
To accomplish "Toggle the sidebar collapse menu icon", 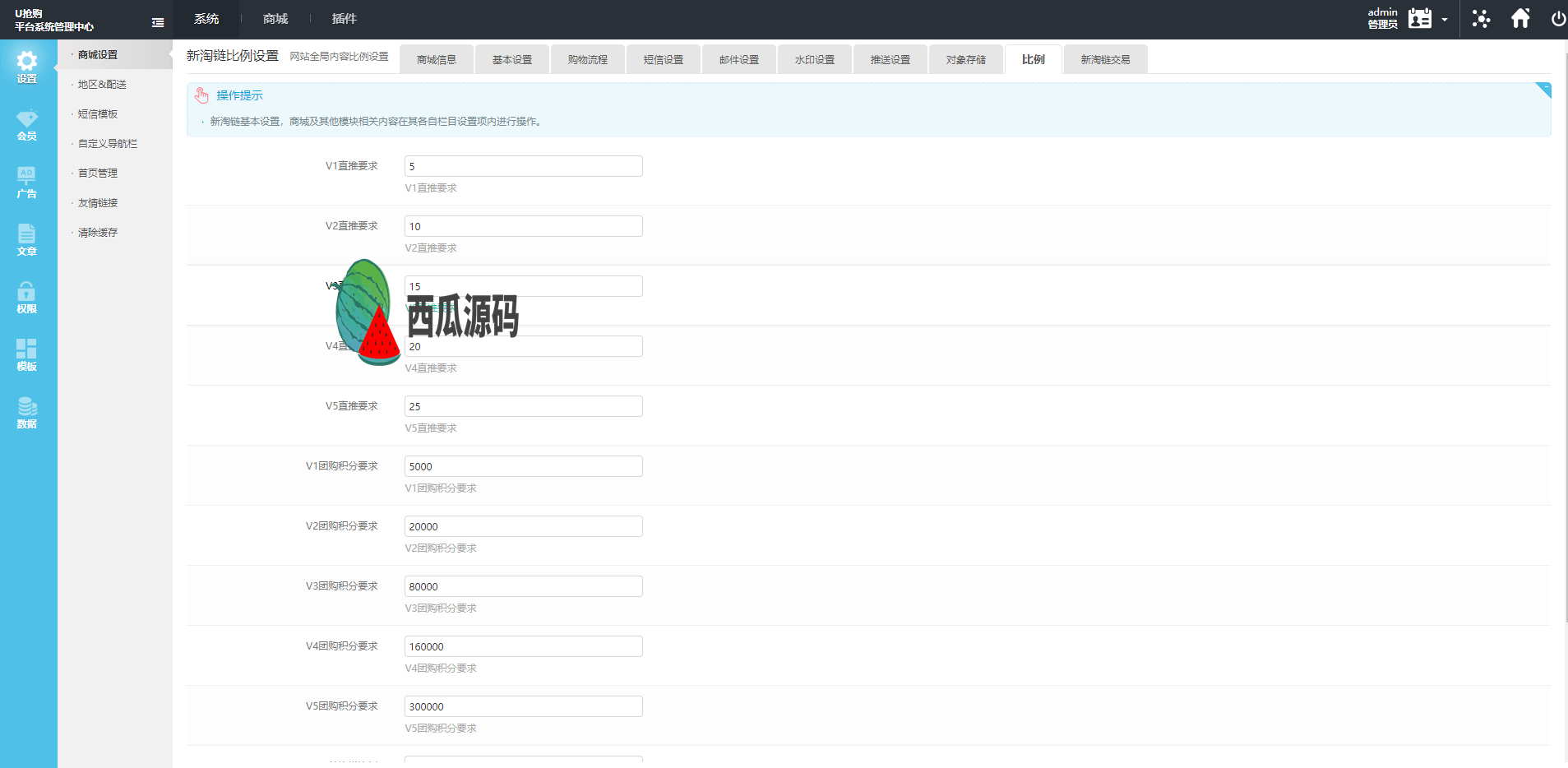I will (x=158, y=22).
